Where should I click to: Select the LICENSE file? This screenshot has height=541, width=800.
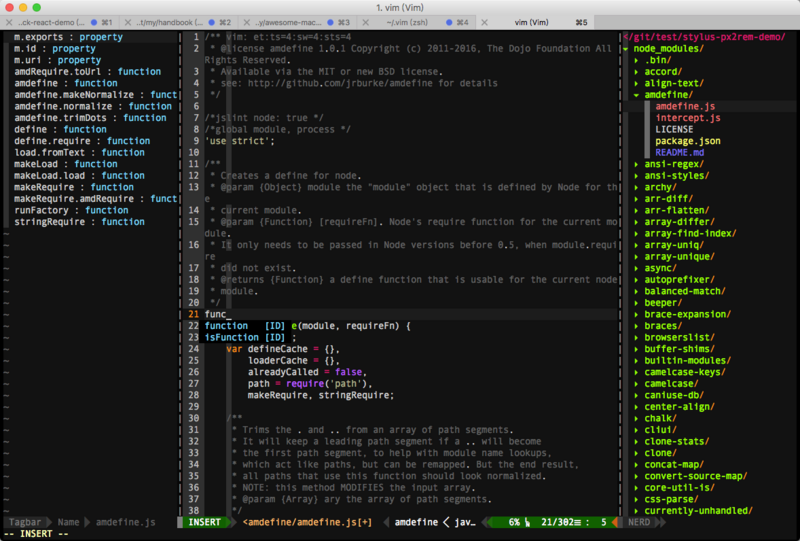click(674, 129)
